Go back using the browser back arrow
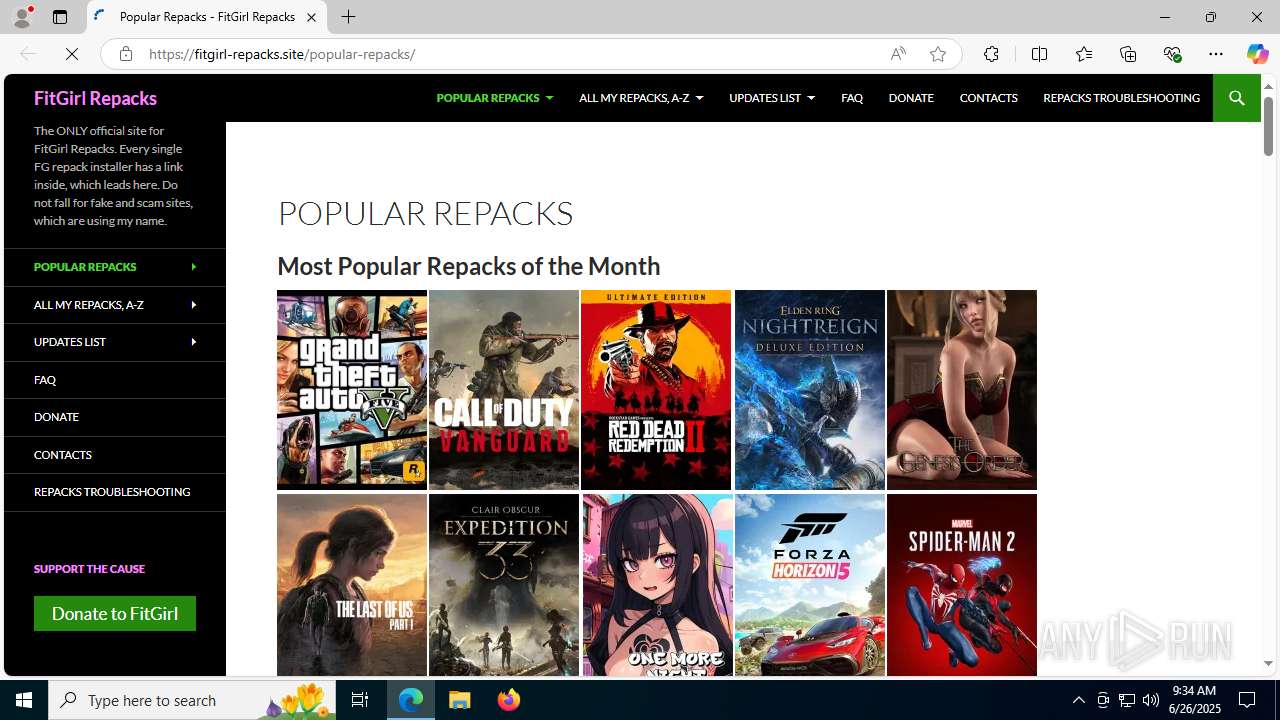The width and height of the screenshot is (1280, 720). point(28,54)
